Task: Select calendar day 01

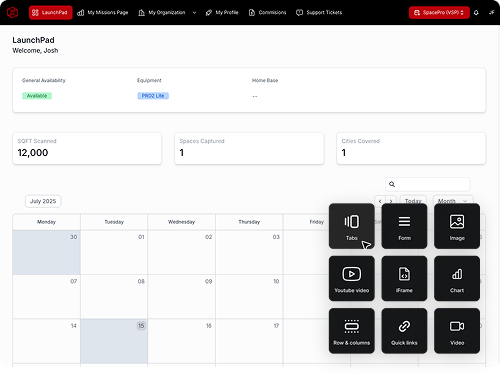Action: click(x=114, y=252)
